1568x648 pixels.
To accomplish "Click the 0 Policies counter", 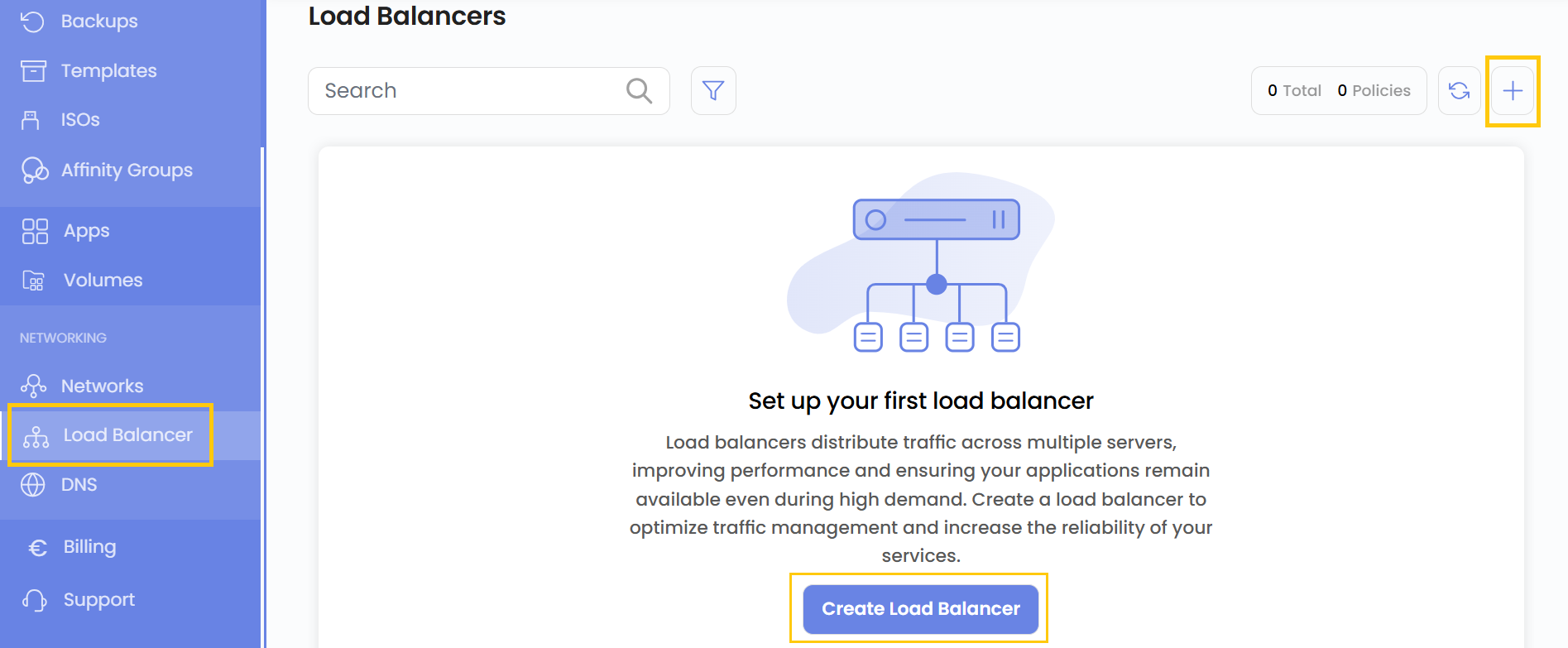I will click(1374, 90).
